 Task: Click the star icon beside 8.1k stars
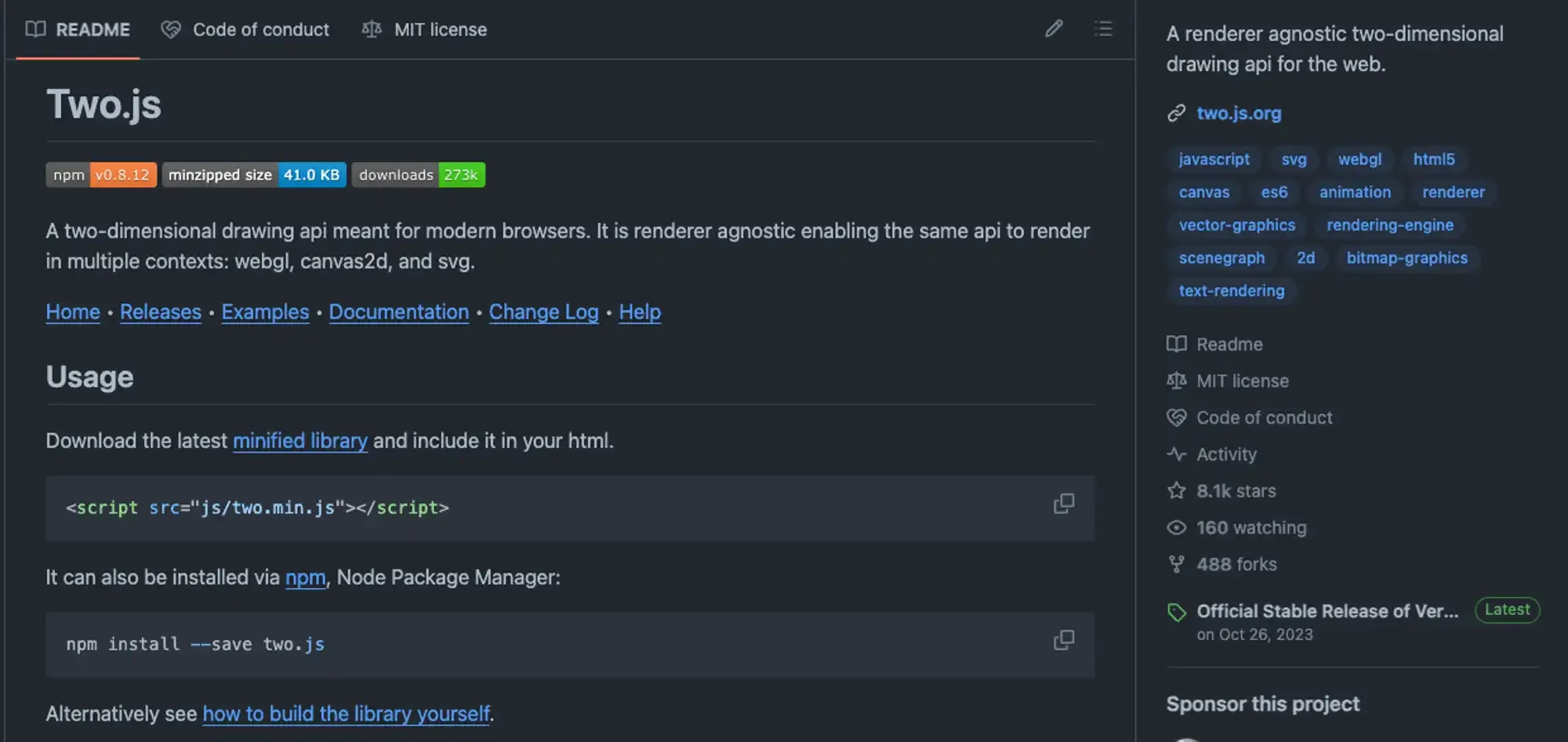click(x=1176, y=491)
